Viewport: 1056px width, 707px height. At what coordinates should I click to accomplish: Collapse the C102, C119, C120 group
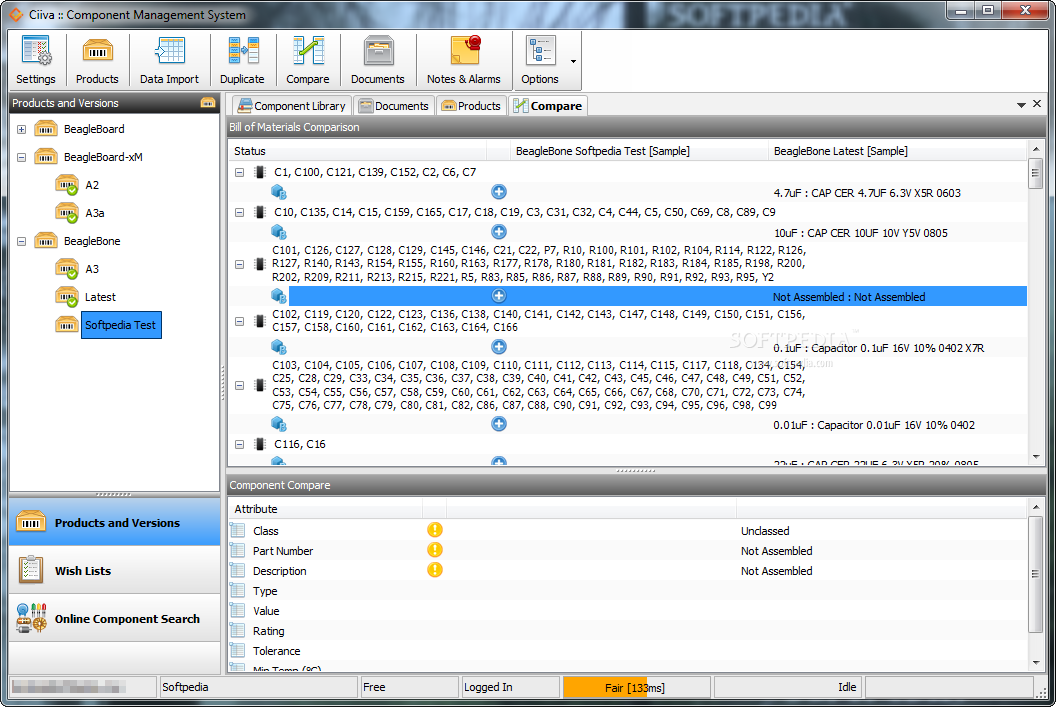[239, 321]
